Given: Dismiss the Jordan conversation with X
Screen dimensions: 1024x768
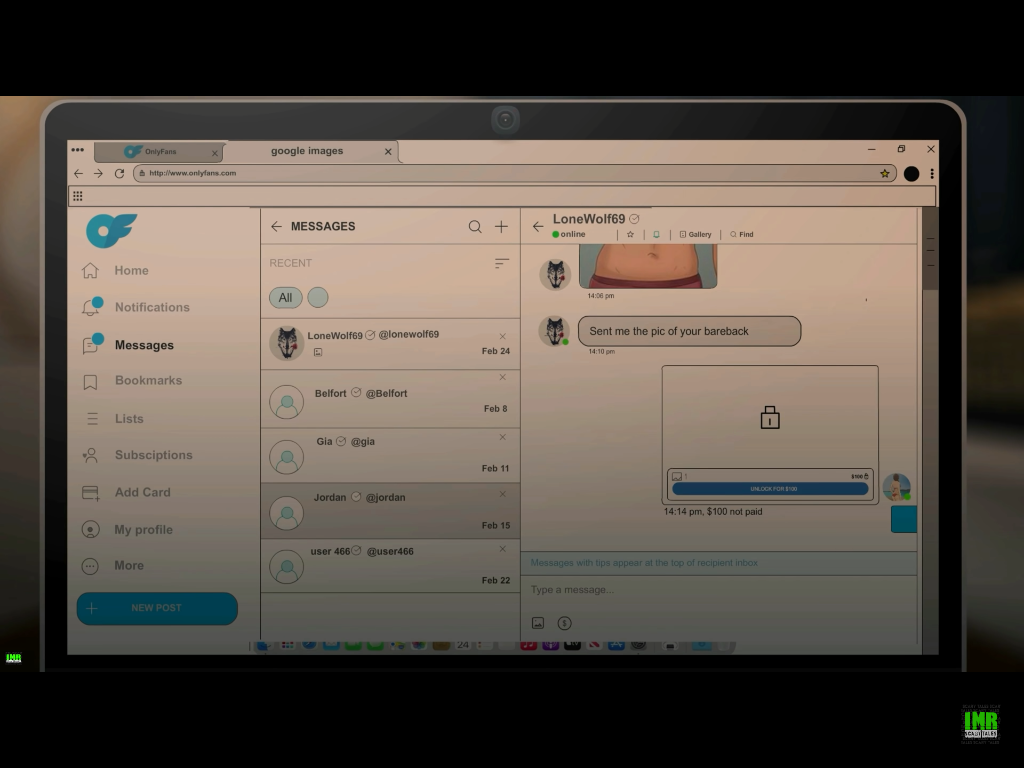Looking at the screenshot, I should (503, 494).
